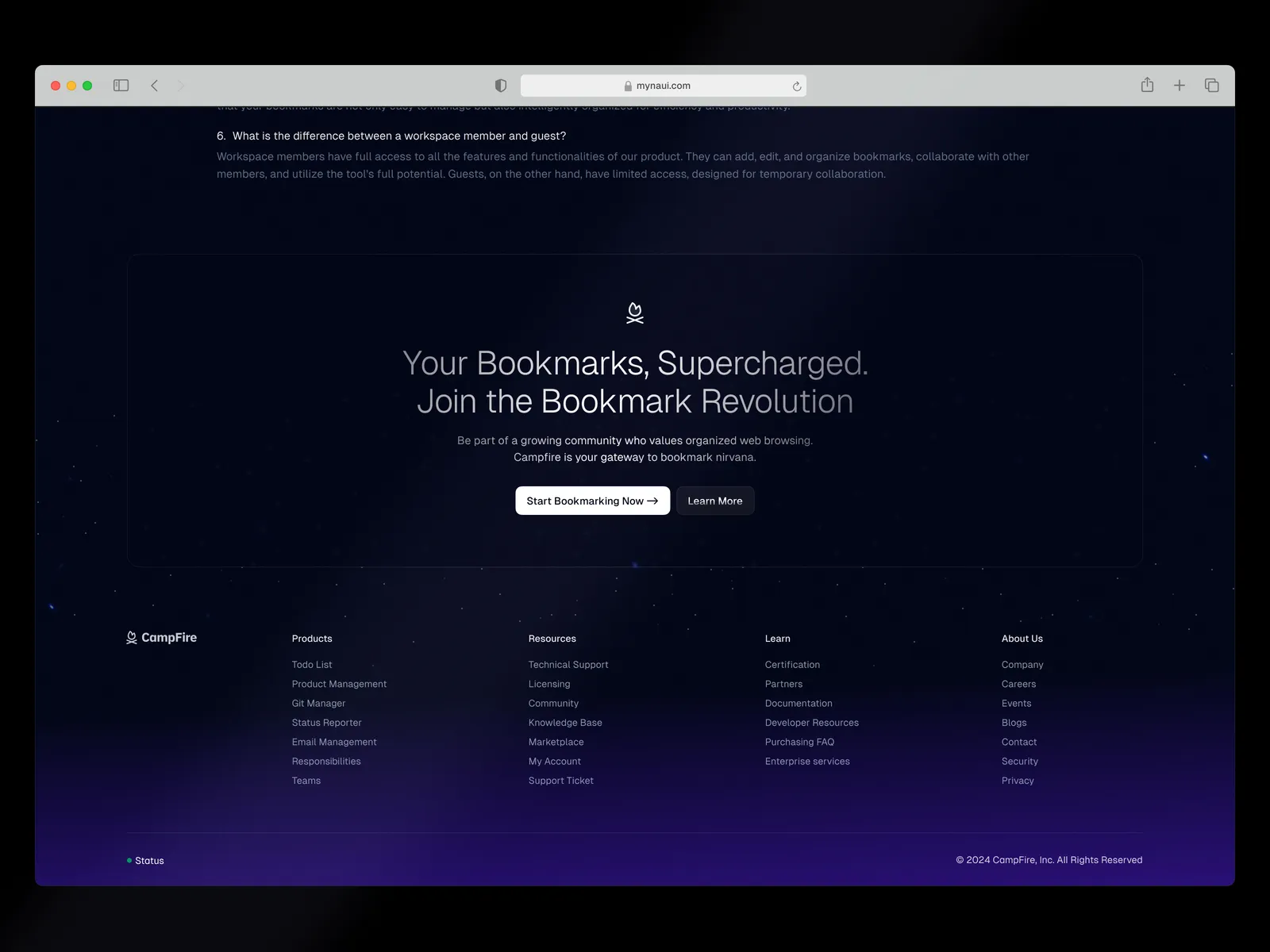Open Documentation link under Learn
The height and width of the screenshot is (952, 1270).
[799, 704]
